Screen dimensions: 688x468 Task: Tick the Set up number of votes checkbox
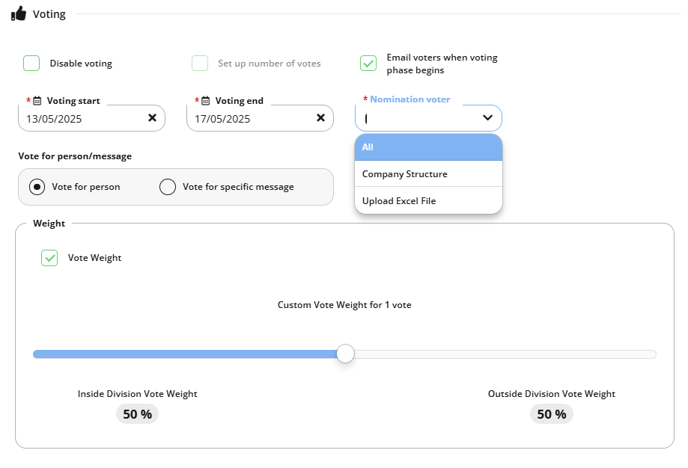200,63
